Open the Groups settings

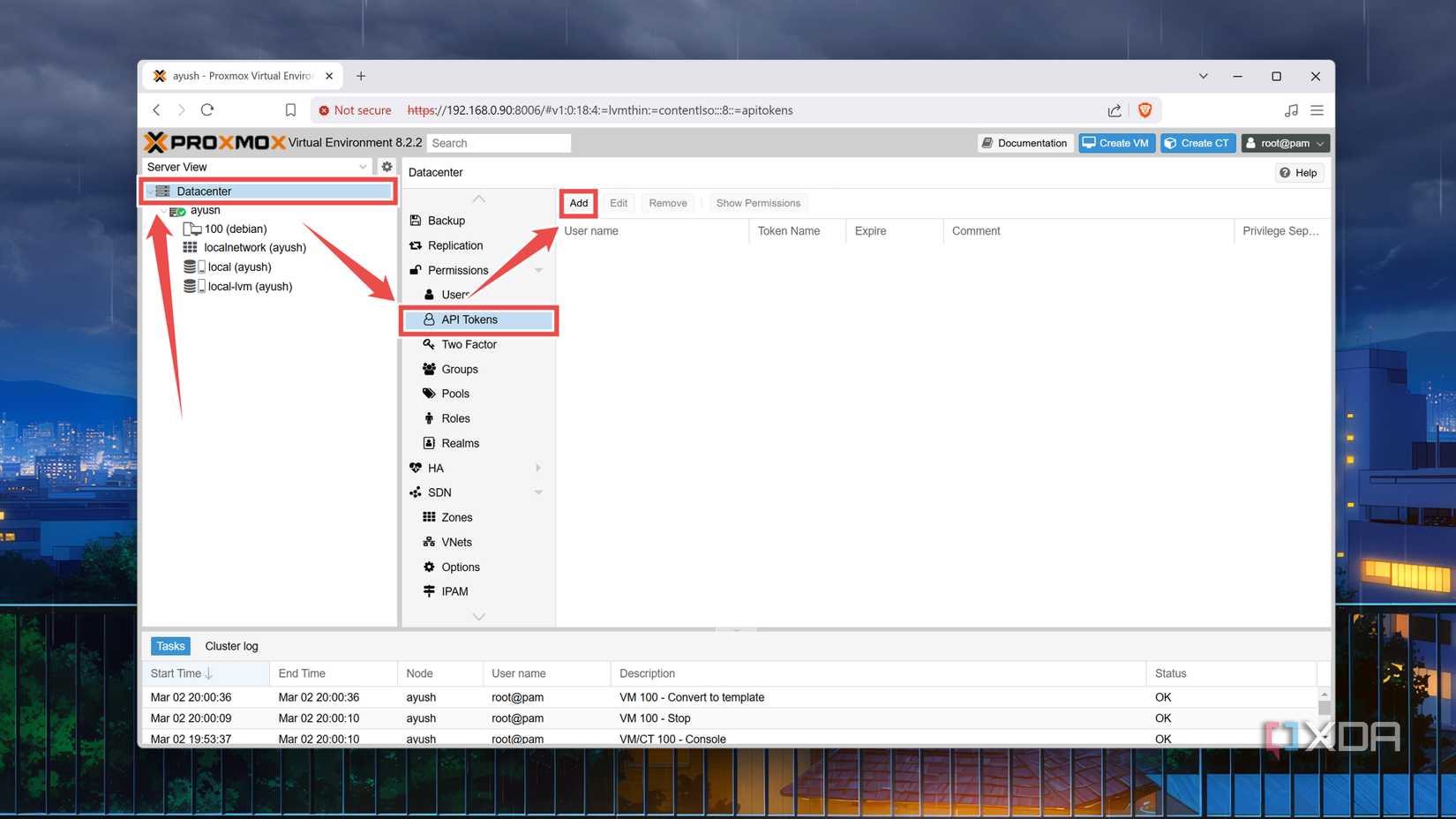[x=460, y=369]
